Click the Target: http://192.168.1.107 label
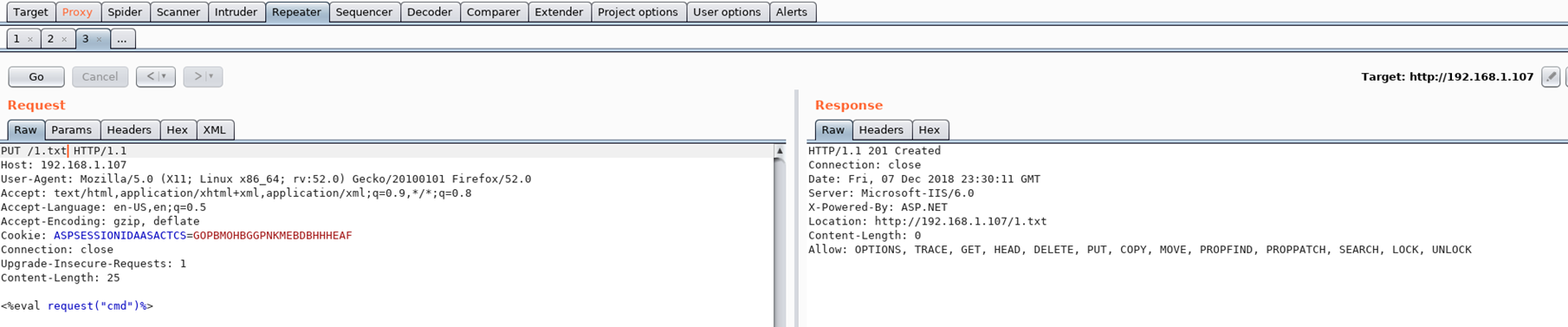Screen dimensions: 1568x327 [x=1447, y=76]
